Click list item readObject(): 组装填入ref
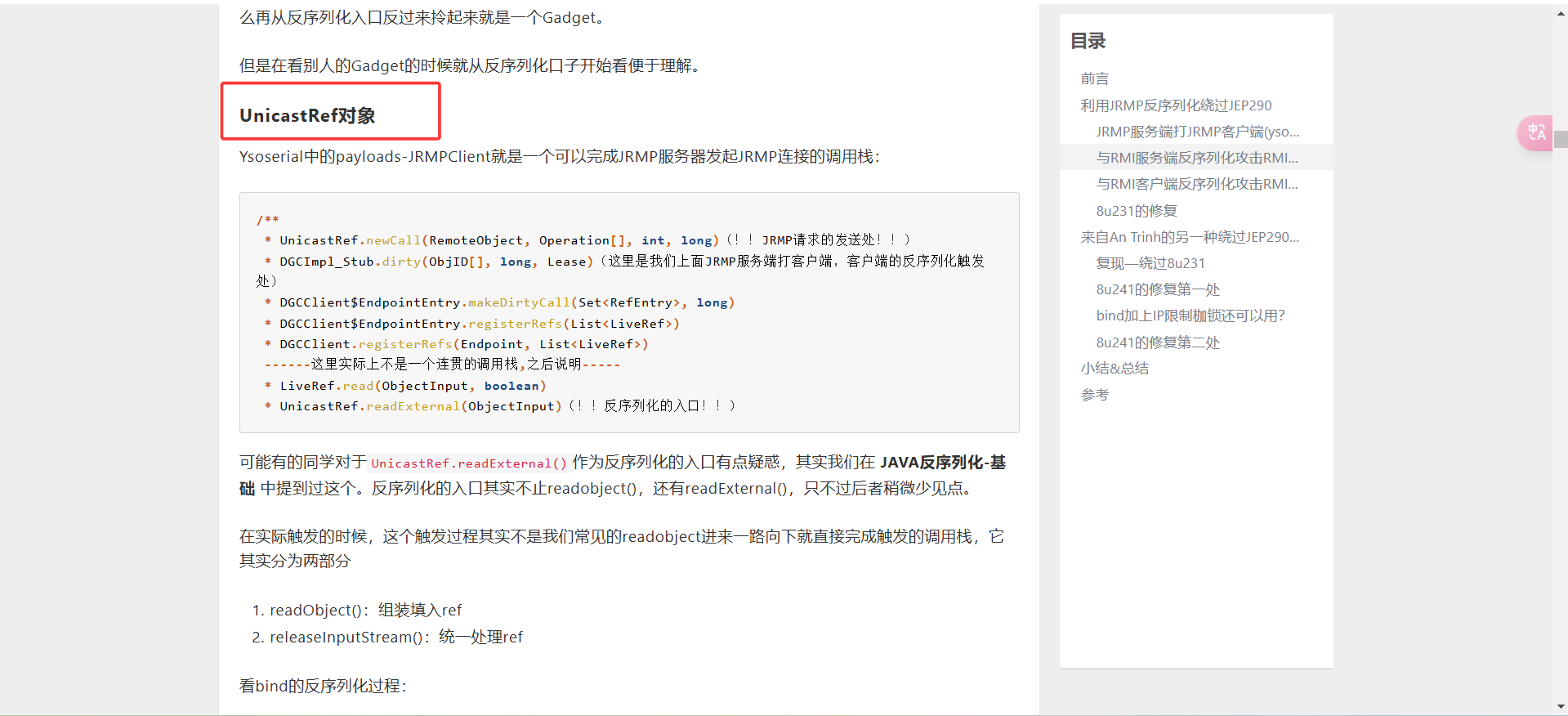The width and height of the screenshot is (1568, 716). click(x=366, y=610)
